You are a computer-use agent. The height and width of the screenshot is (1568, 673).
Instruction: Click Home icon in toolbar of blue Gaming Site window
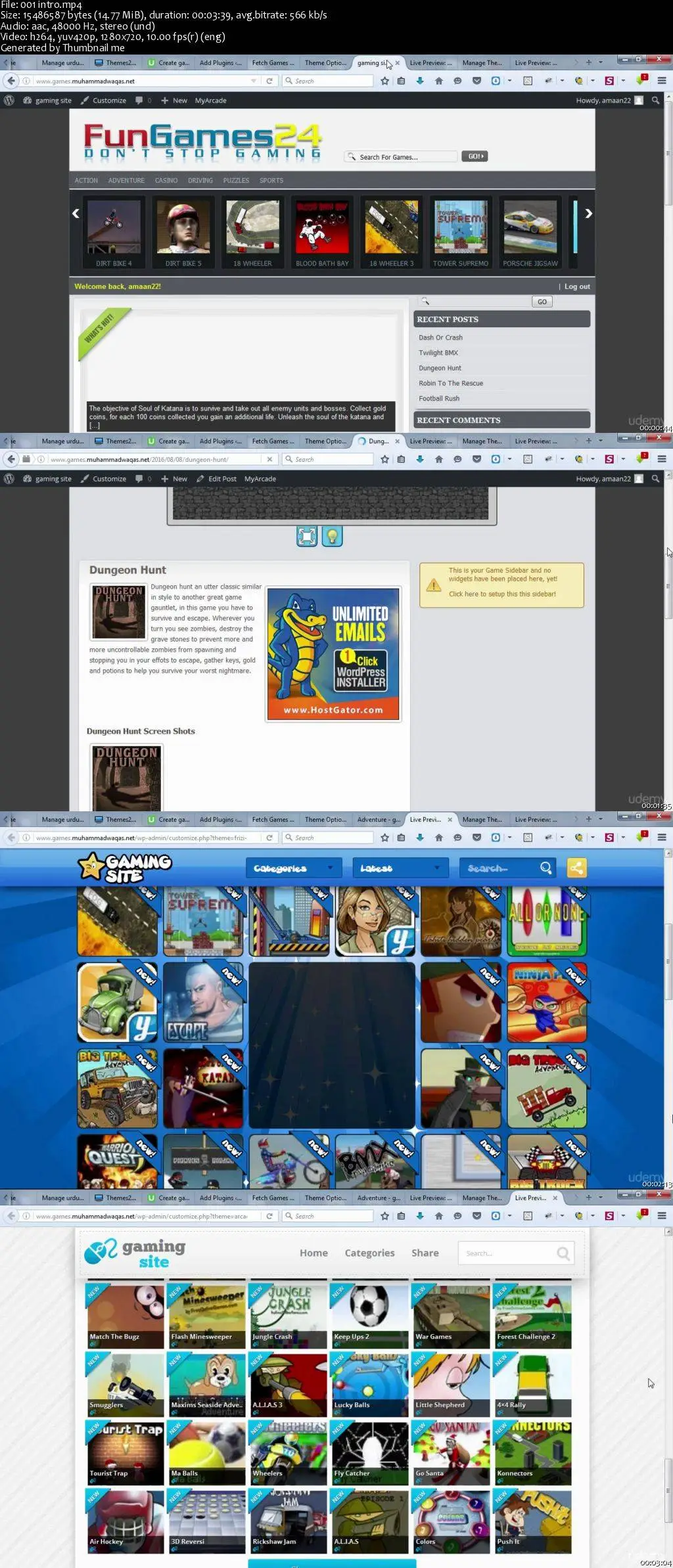pyautogui.click(x=438, y=838)
